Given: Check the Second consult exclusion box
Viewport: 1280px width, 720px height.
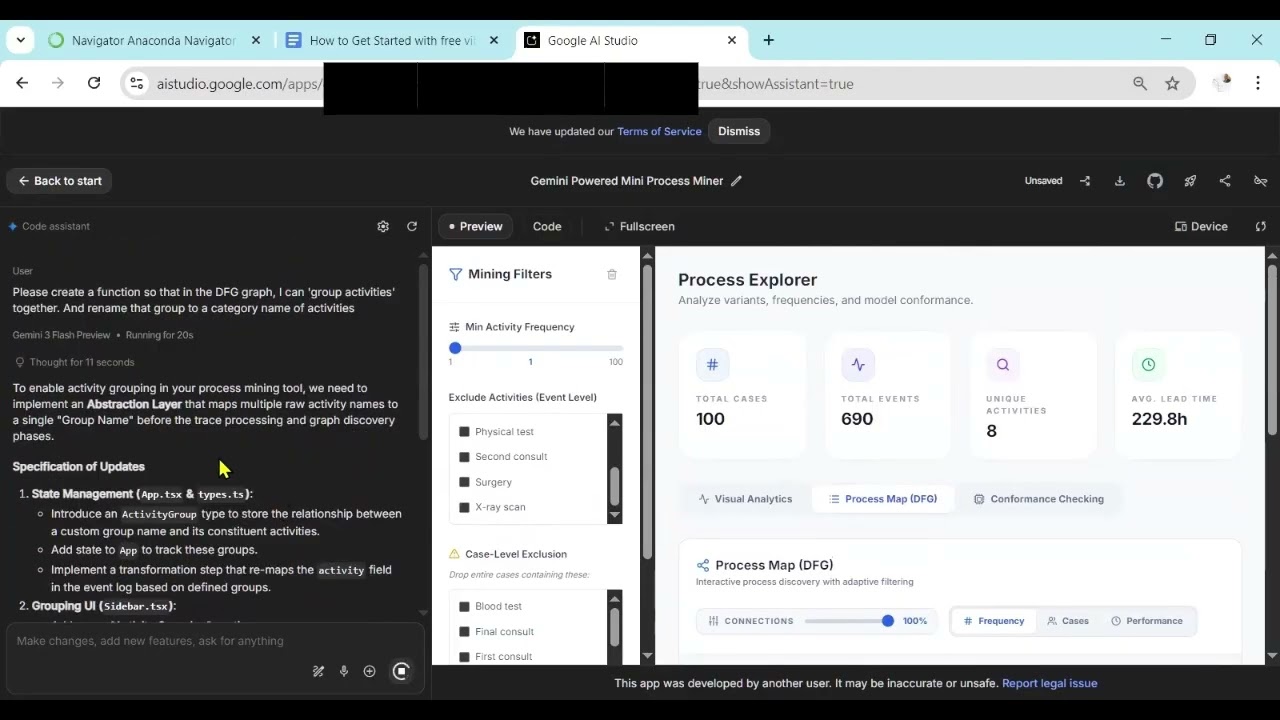Looking at the screenshot, I should pyautogui.click(x=464, y=457).
